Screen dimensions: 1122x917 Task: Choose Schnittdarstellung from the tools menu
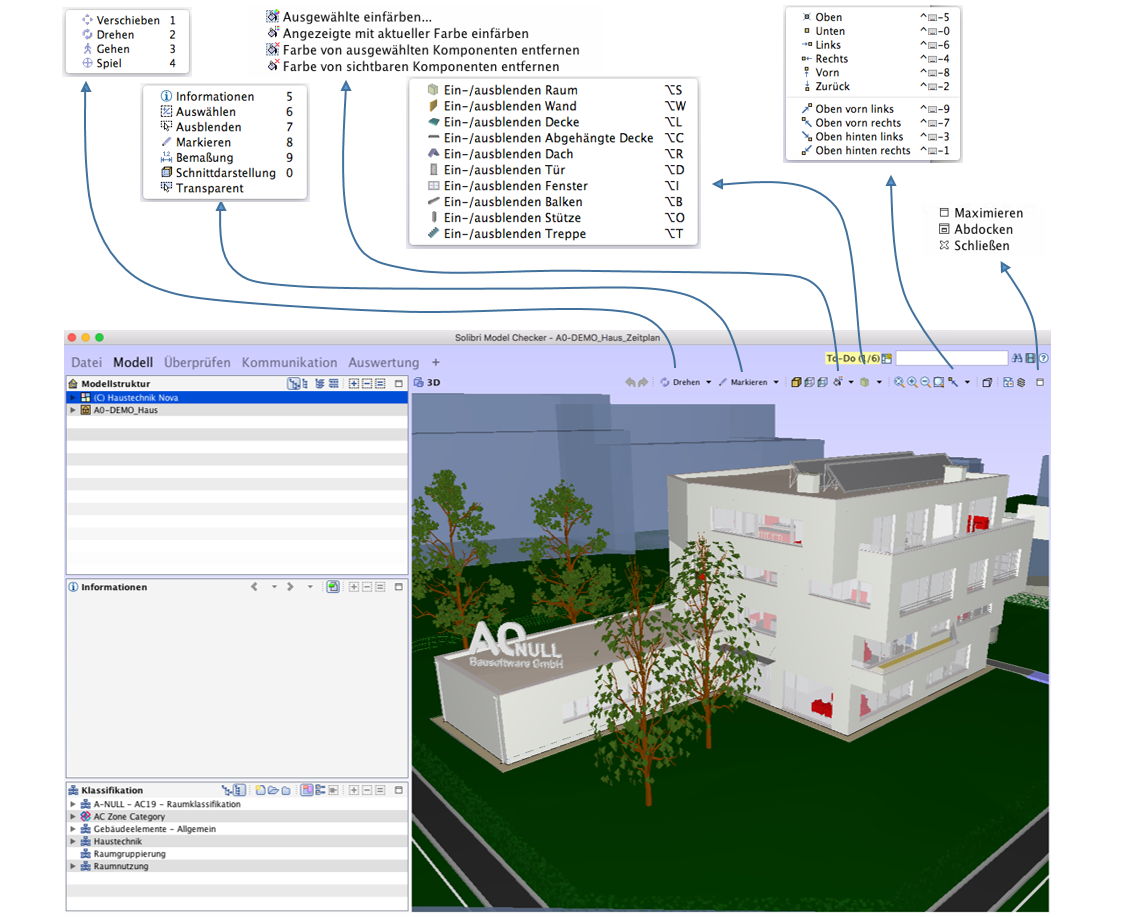[226, 173]
